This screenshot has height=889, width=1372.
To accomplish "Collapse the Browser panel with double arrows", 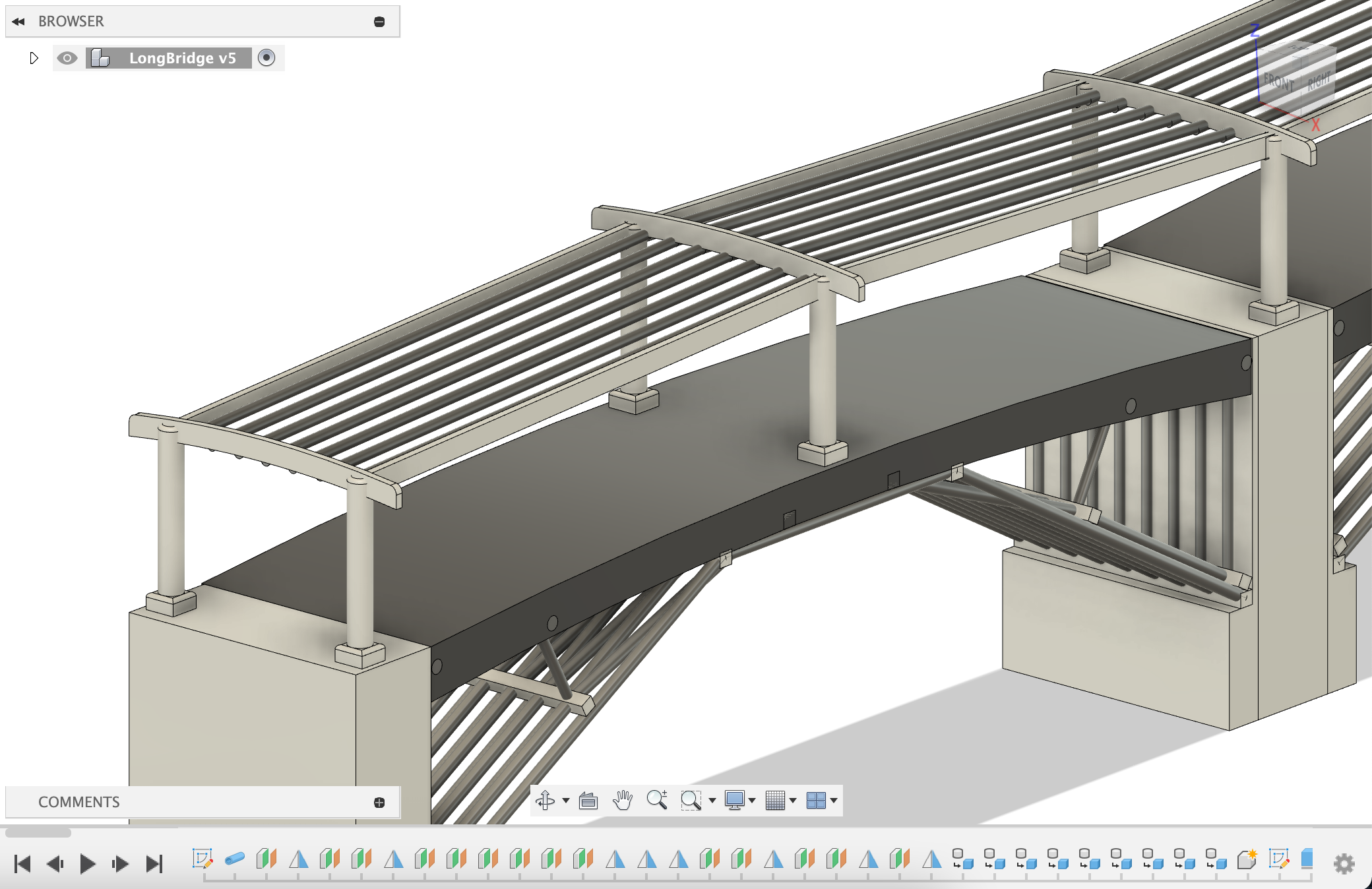I will 18,21.
